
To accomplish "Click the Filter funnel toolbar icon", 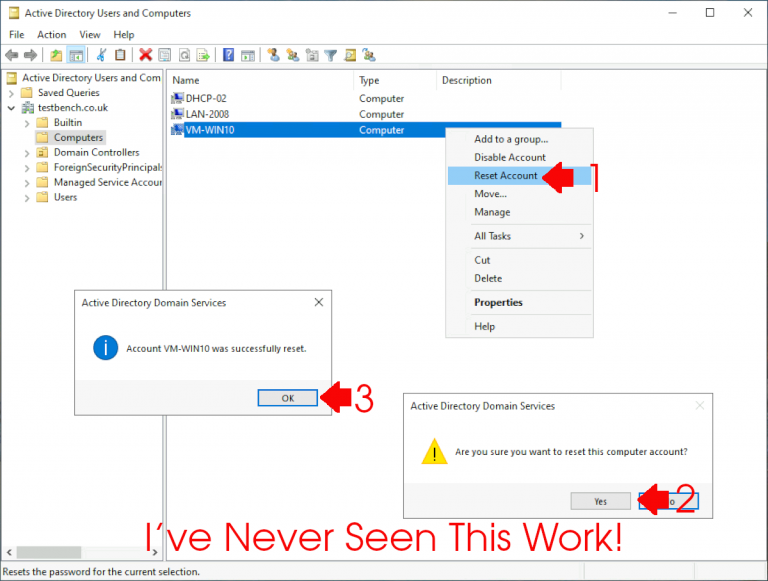I will 330,55.
